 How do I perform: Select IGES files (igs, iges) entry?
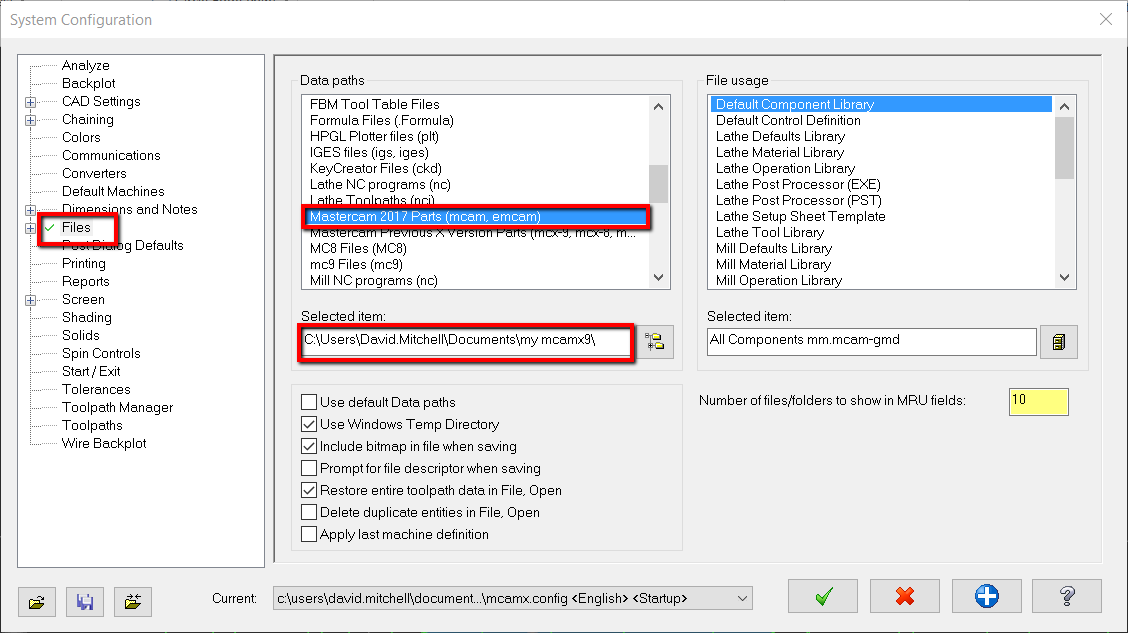pyautogui.click(x=369, y=152)
